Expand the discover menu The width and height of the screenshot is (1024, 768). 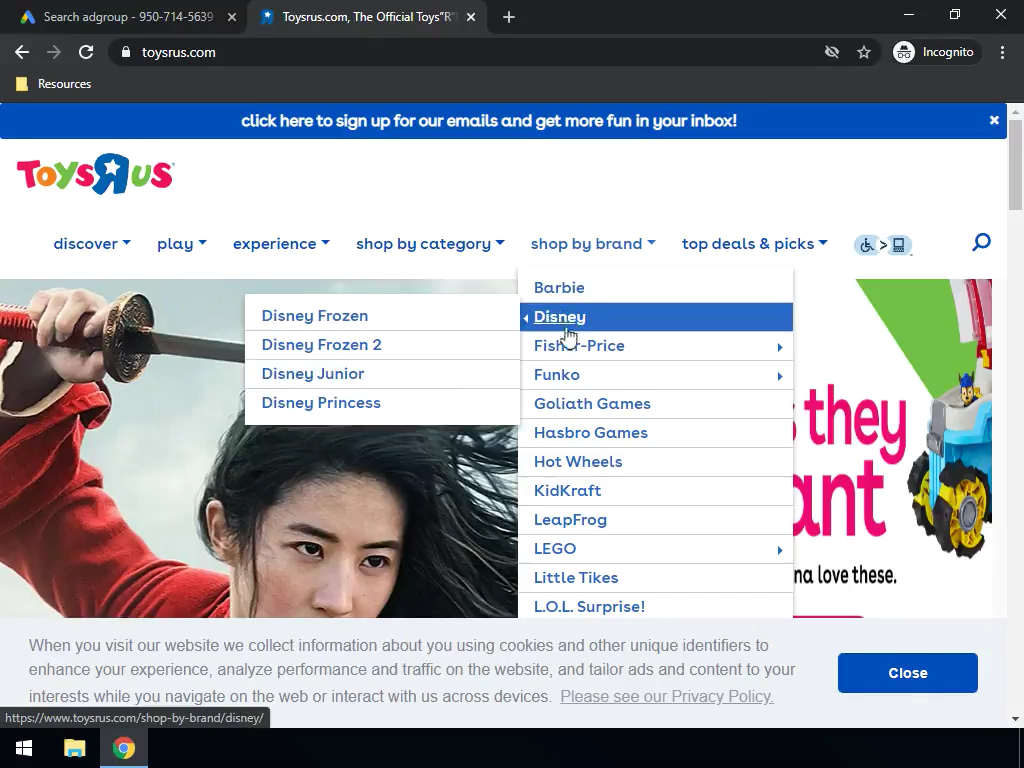click(x=92, y=244)
